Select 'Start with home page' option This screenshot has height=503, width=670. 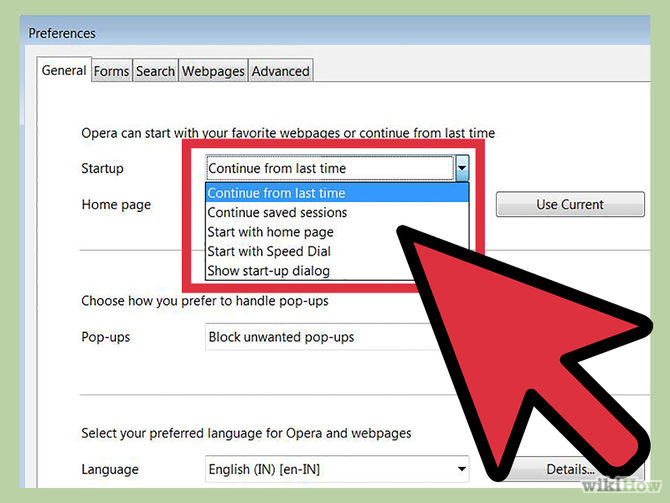point(270,232)
